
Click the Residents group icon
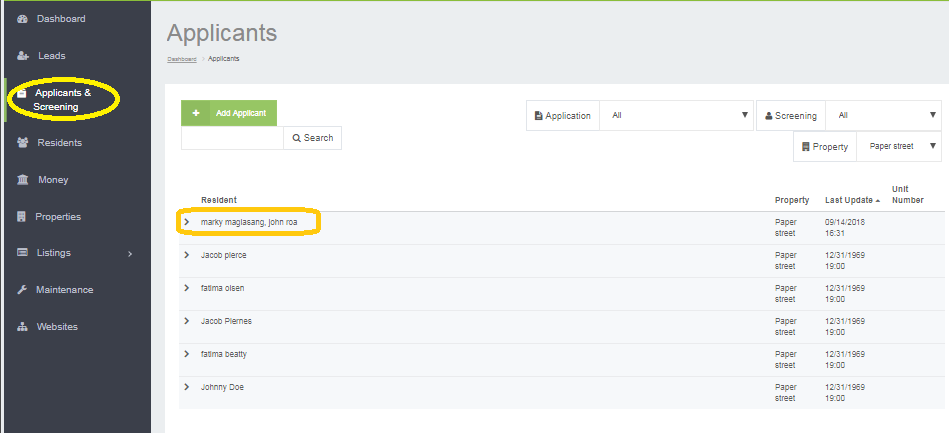[22, 143]
